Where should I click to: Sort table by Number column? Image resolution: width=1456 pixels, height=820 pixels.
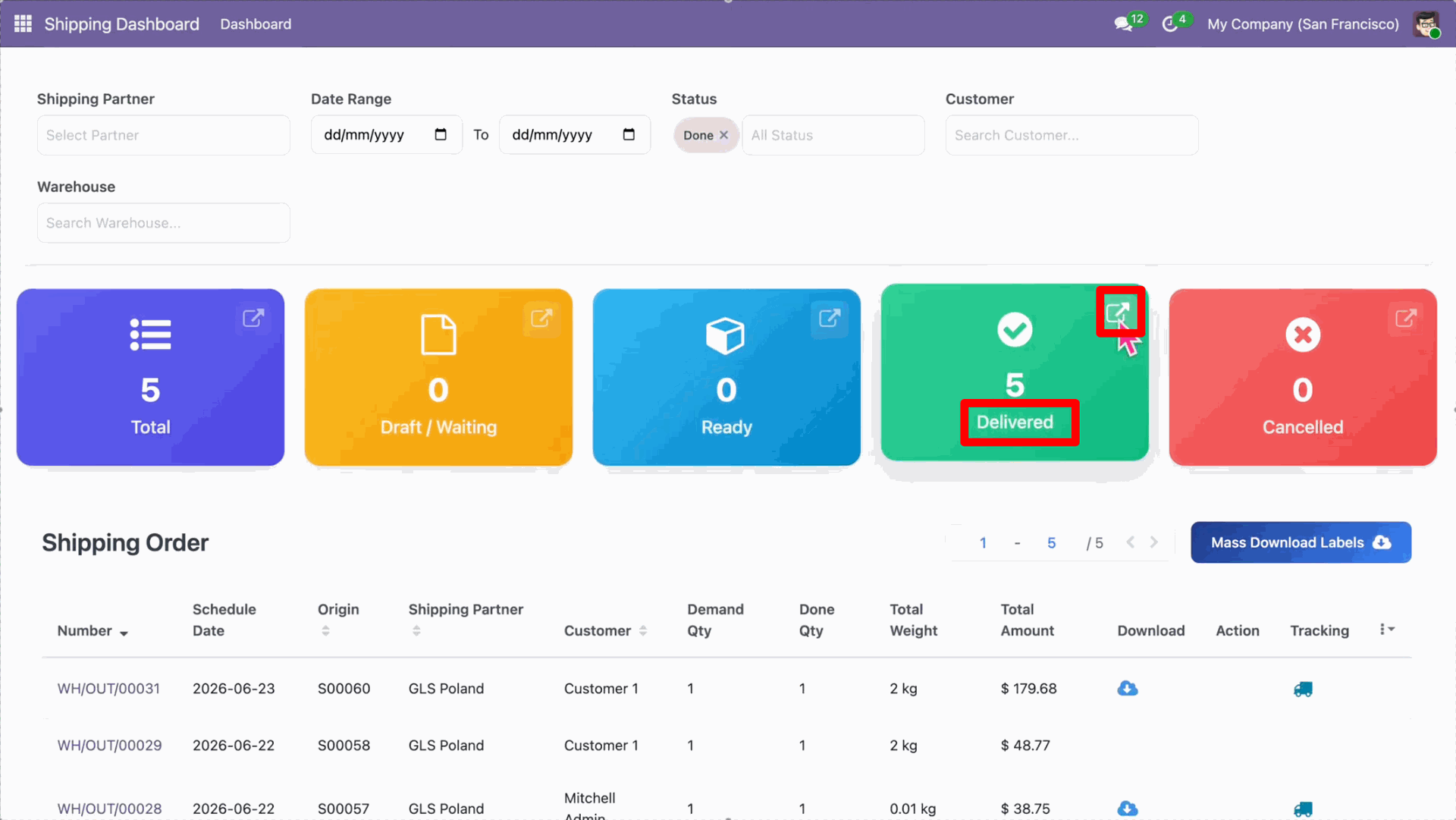click(93, 631)
